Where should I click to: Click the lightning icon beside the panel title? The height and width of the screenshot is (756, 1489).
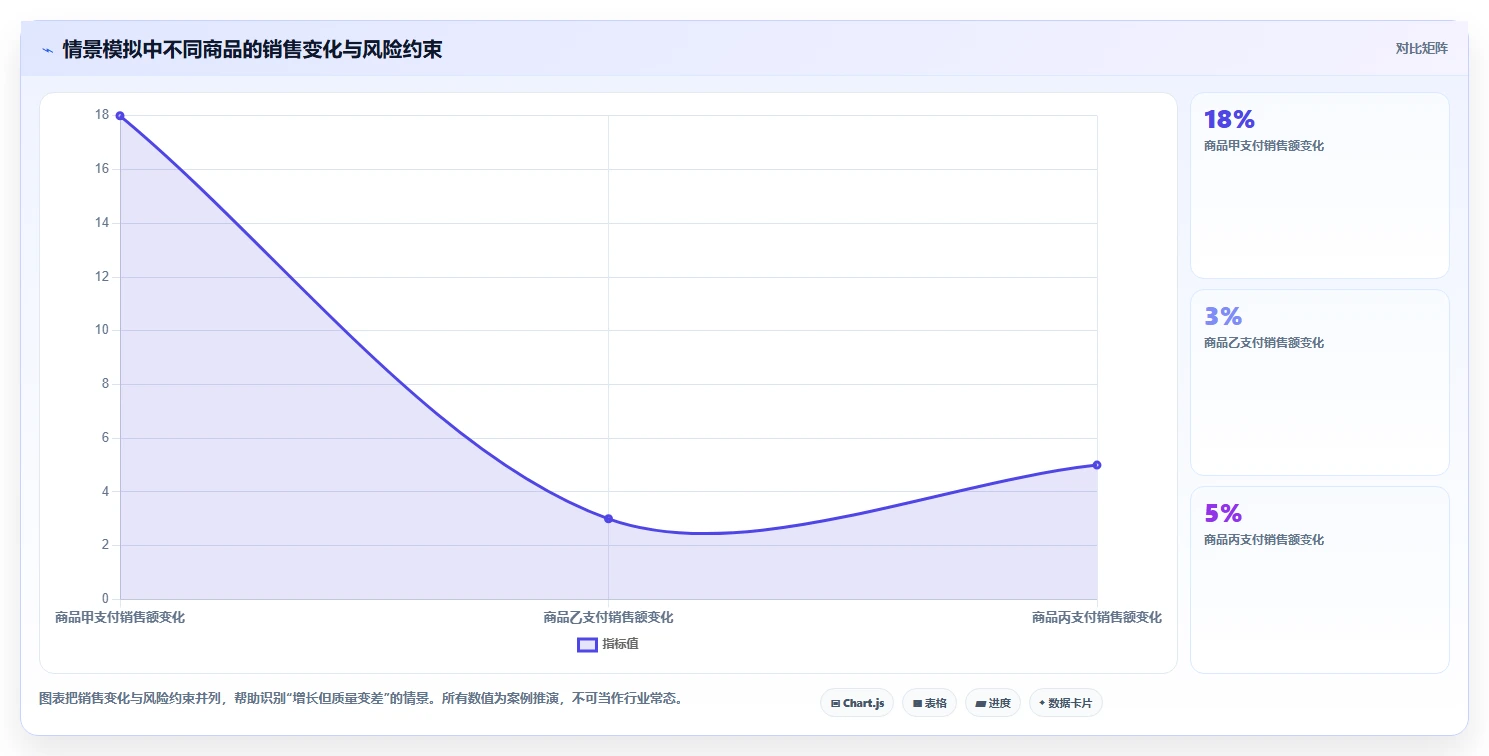[x=47, y=49]
